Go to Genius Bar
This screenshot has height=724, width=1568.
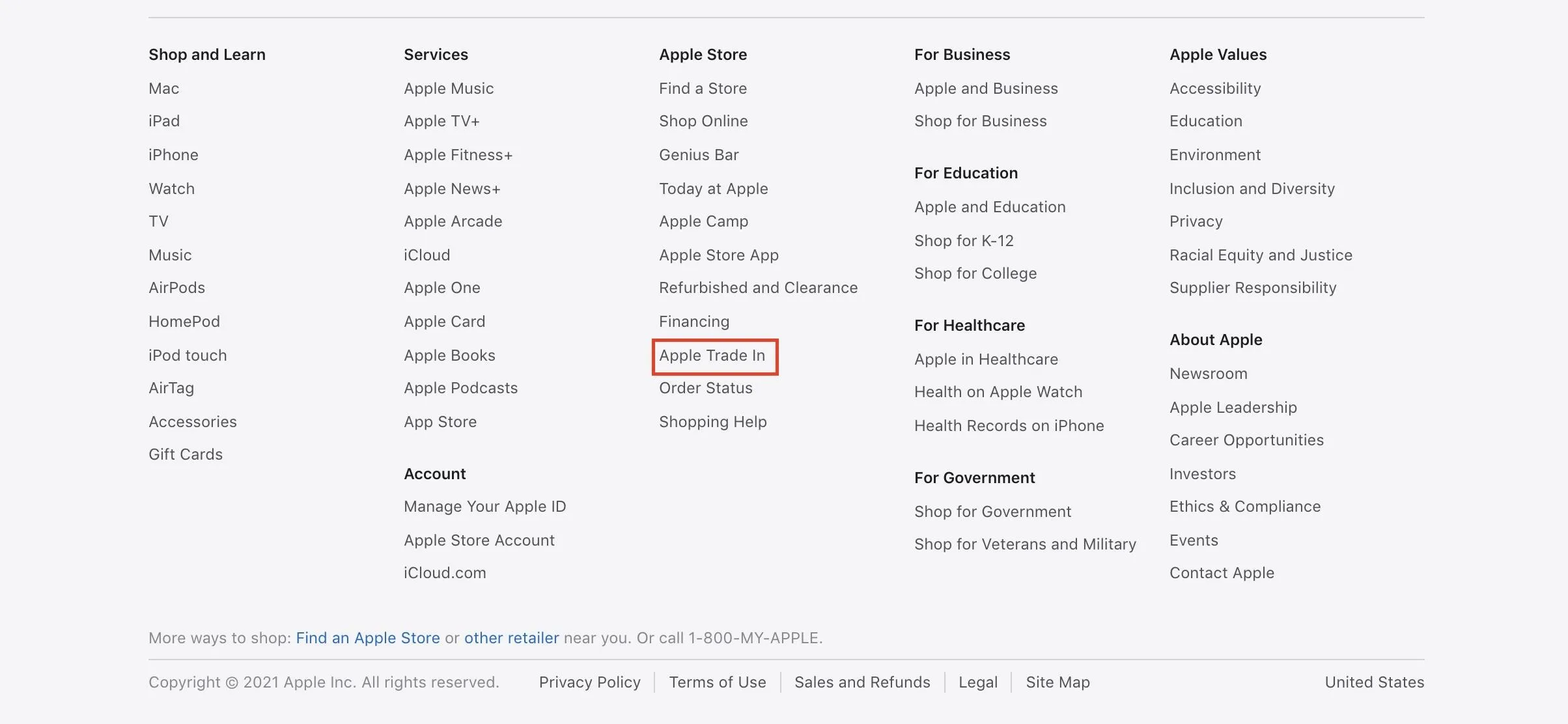tap(699, 155)
